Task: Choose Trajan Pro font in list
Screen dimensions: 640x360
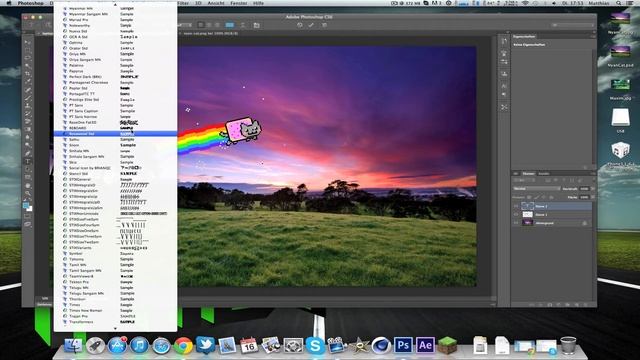Action: (116, 316)
